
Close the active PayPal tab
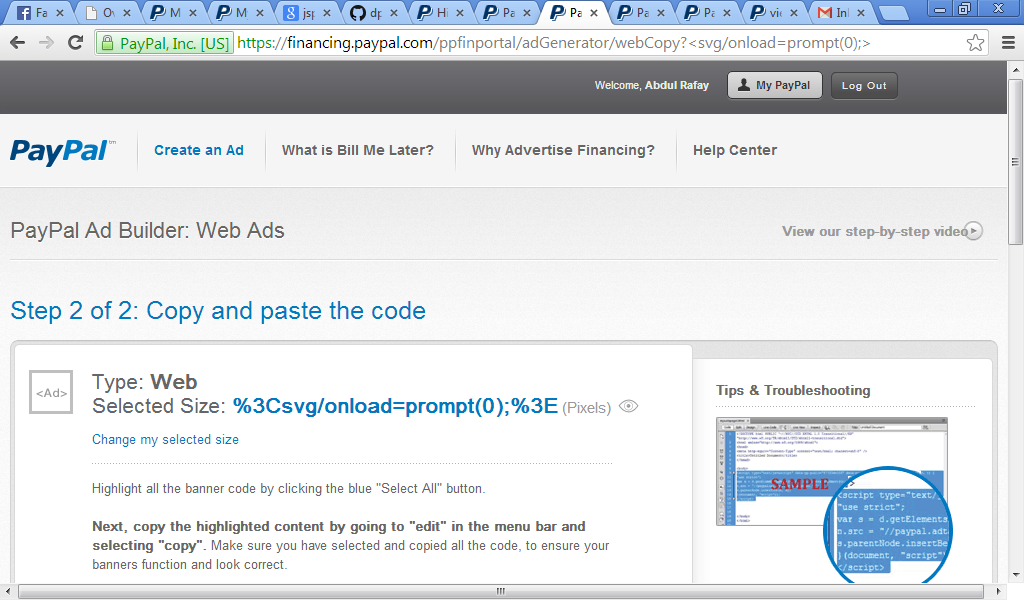[x=594, y=12]
